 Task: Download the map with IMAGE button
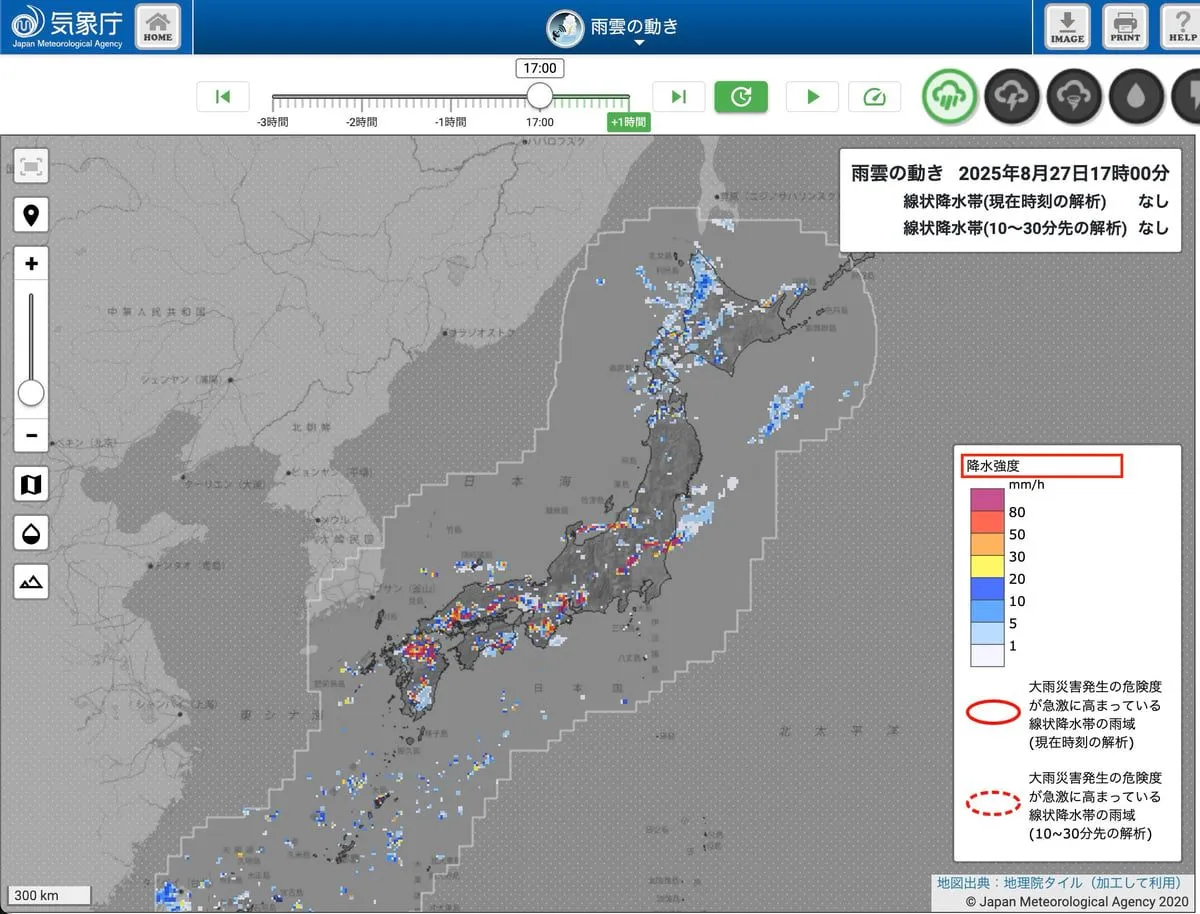[x=1067, y=27]
